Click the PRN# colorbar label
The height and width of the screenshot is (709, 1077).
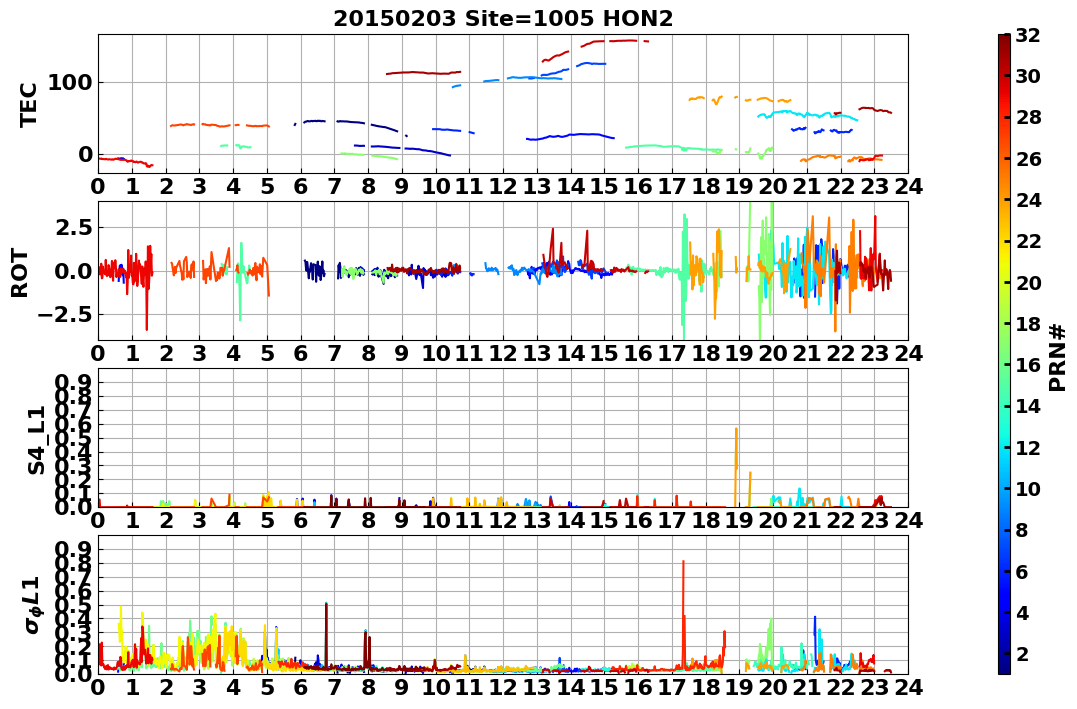pyautogui.click(x=1057, y=357)
